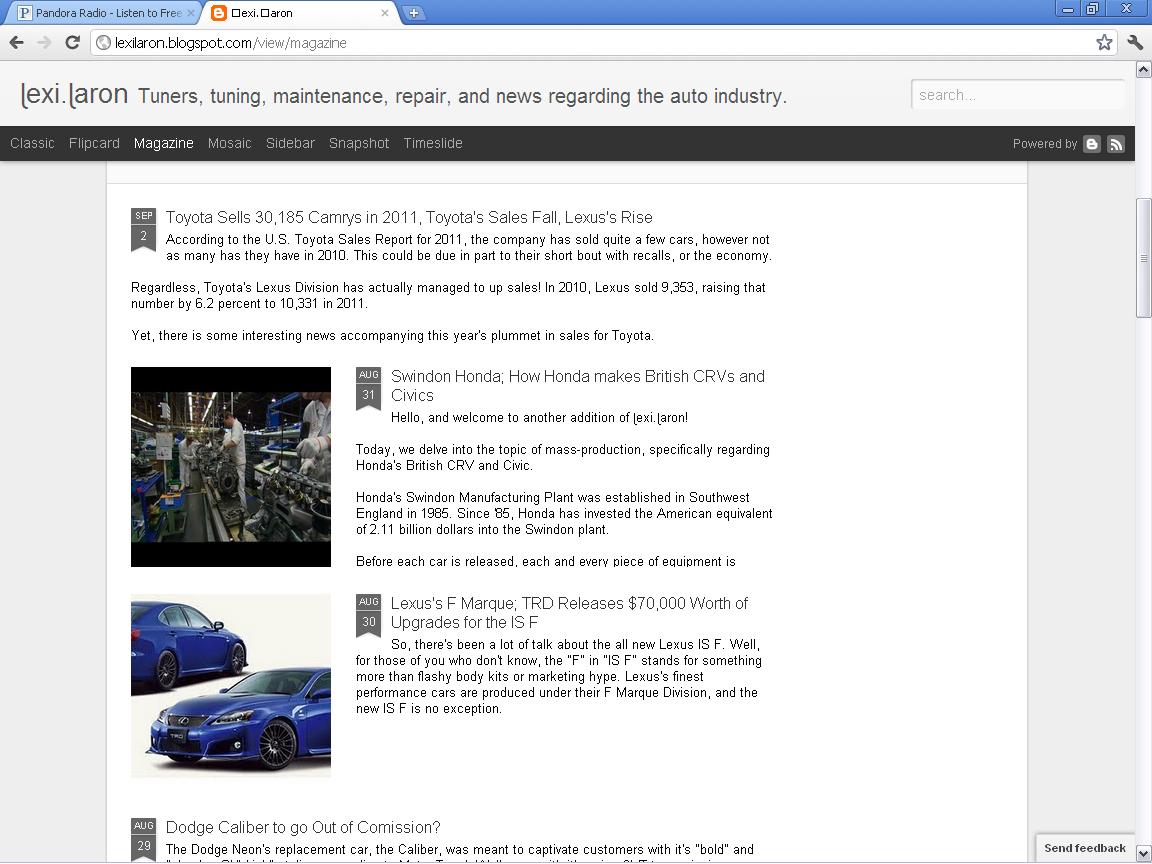
Task: Switch to Snapshot view
Action: 359,143
